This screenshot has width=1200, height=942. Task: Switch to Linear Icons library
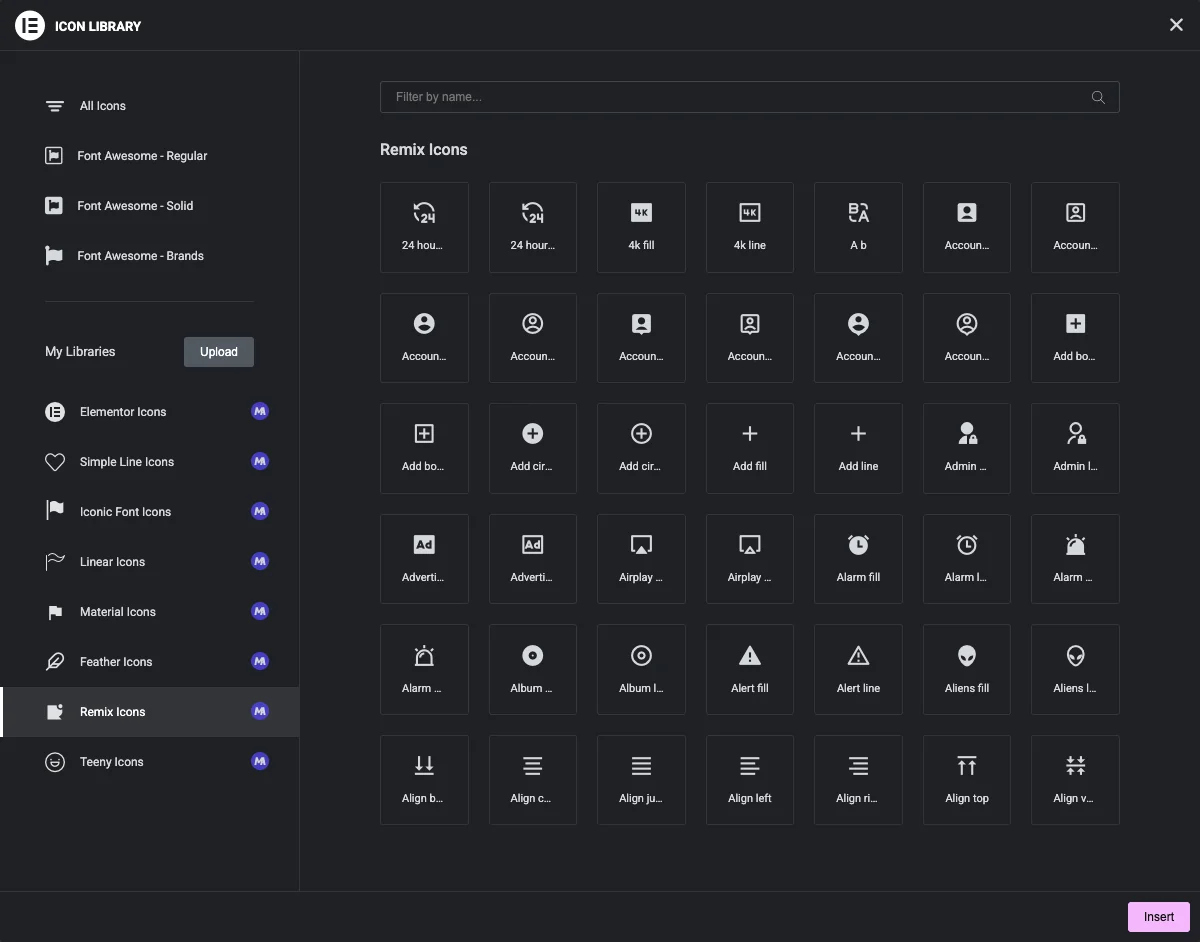150,562
